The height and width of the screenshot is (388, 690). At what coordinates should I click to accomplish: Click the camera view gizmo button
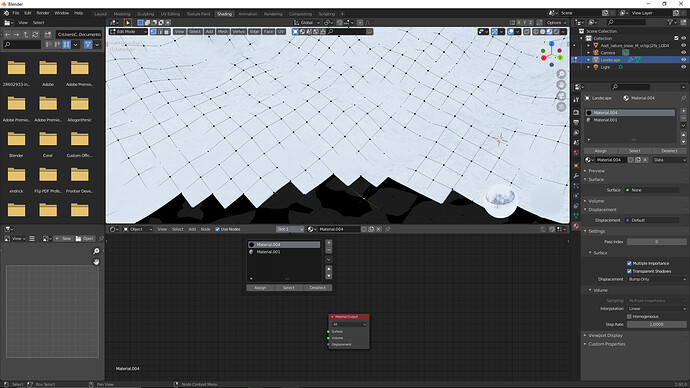(x=561, y=96)
